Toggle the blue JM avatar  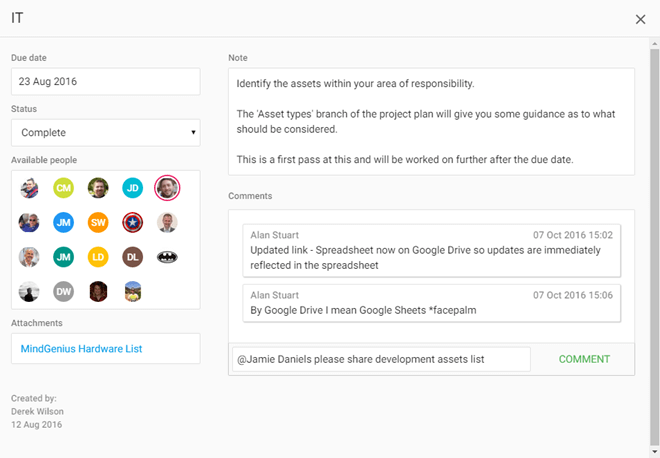[64, 222]
